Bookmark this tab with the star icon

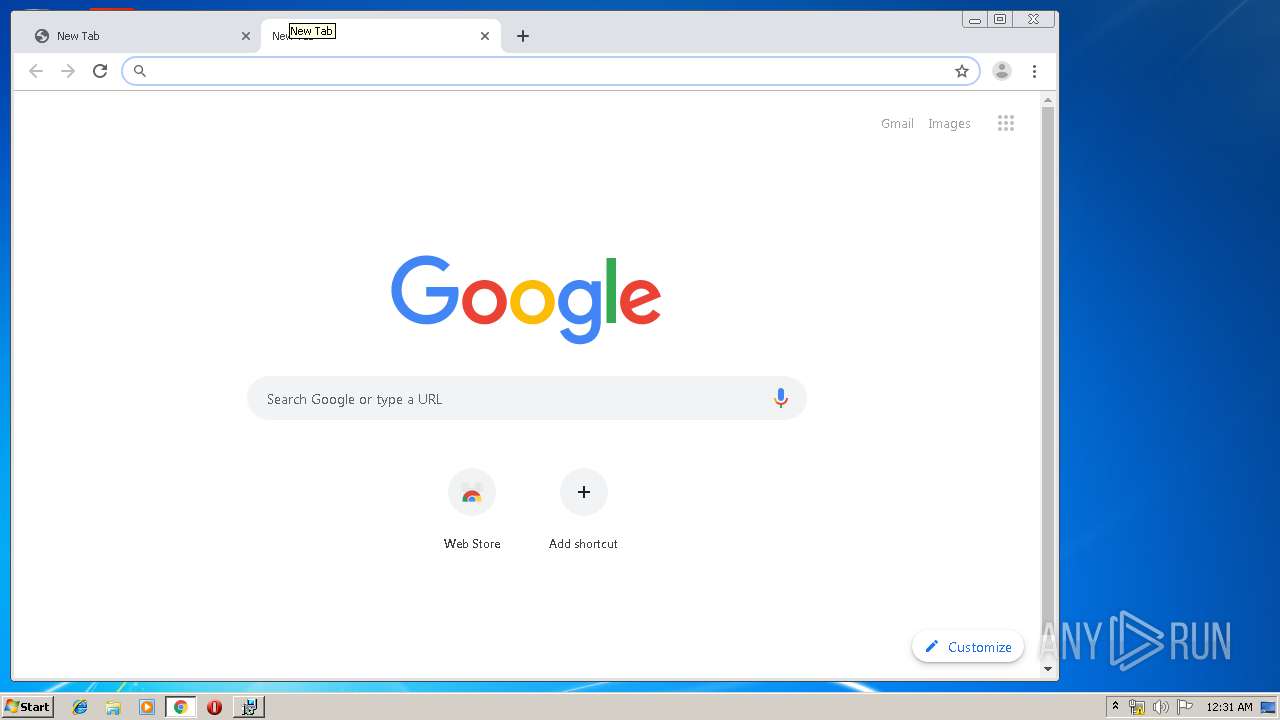click(962, 71)
